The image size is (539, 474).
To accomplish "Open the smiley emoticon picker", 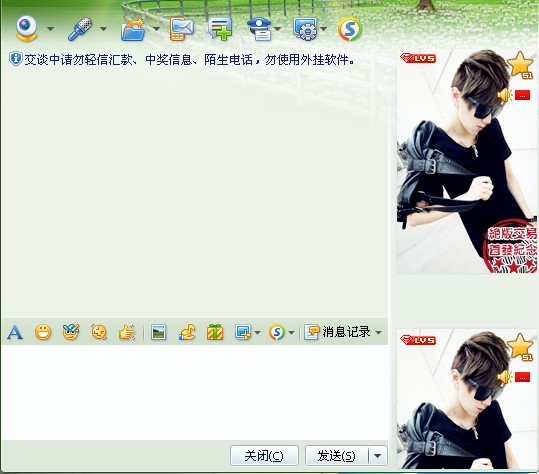I will [x=43, y=332].
